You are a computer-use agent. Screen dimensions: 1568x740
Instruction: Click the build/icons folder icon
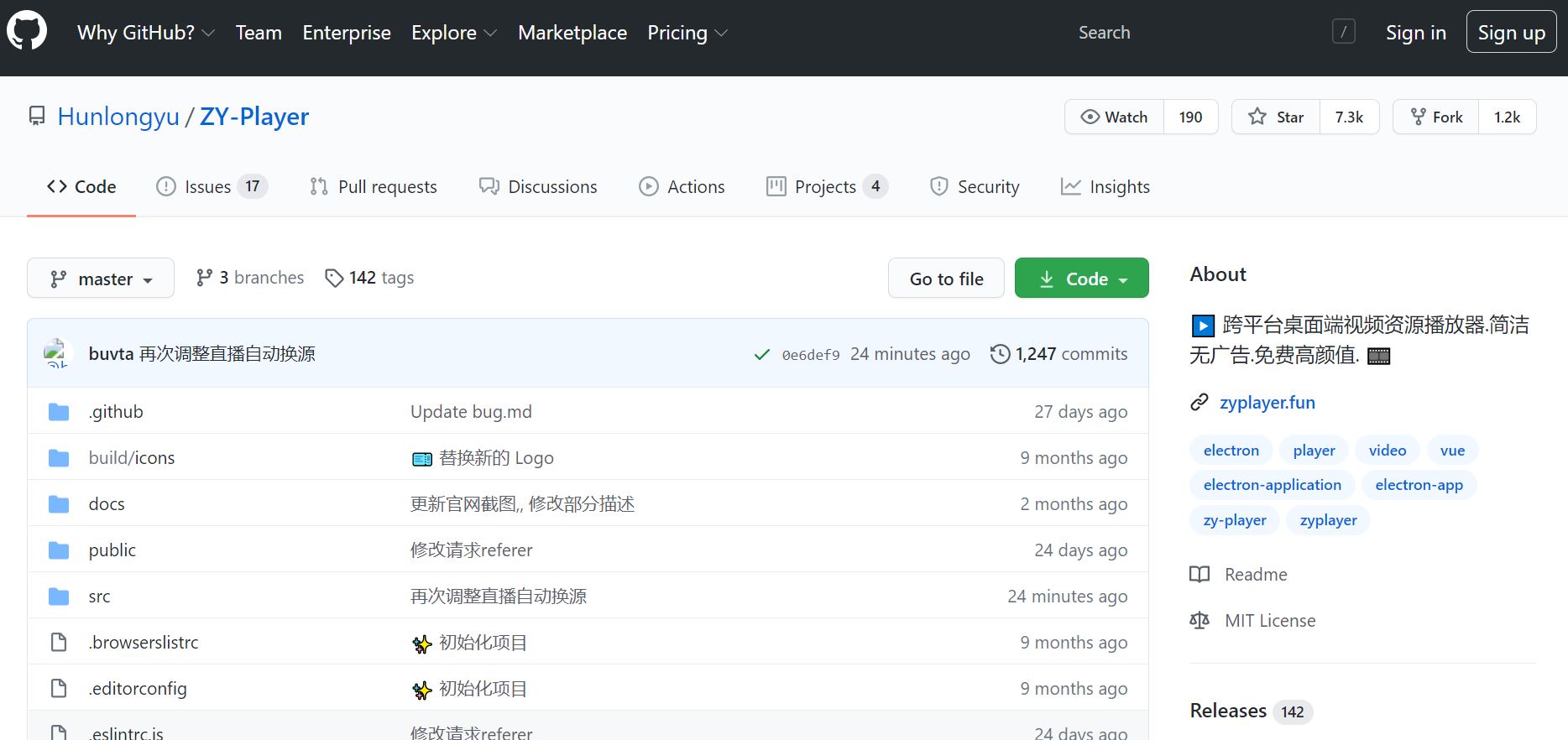pyautogui.click(x=59, y=458)
